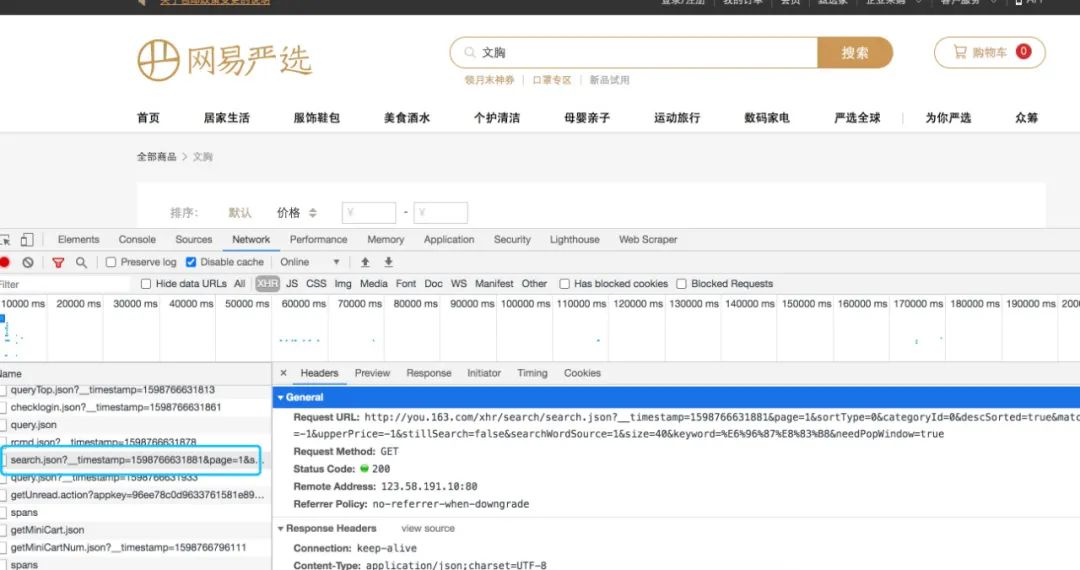
Task: Close the request details panel
Action: [x=283, y=373]
